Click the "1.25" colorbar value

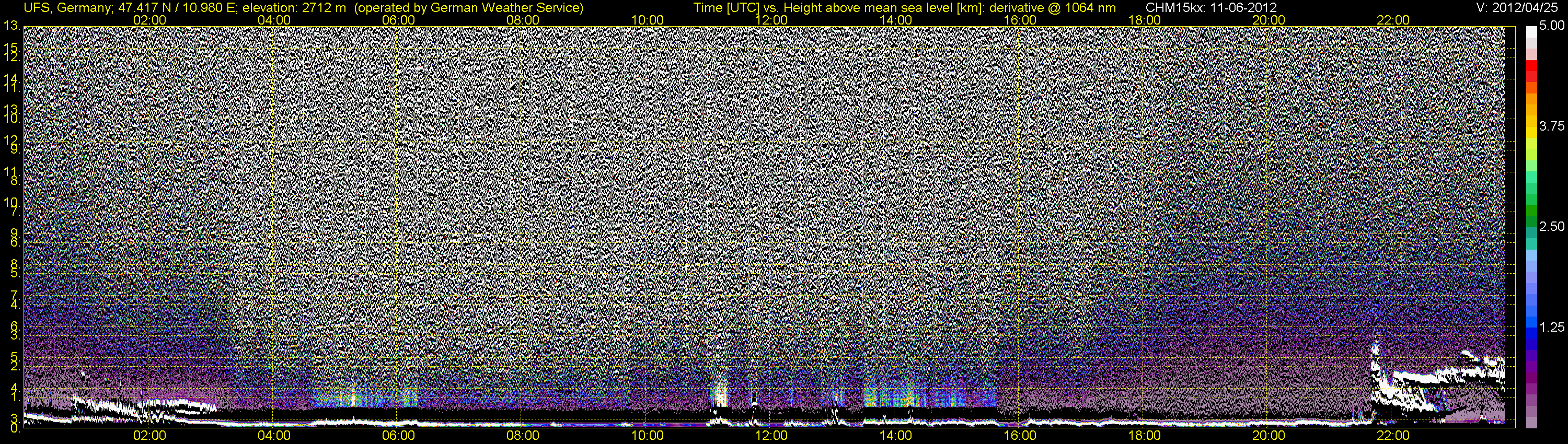click(1552, 327)
